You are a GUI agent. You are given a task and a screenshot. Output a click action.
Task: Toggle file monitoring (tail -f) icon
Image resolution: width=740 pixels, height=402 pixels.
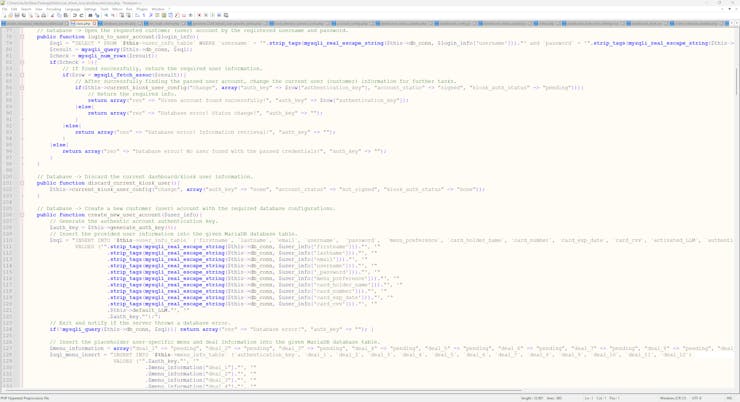pyautogui.click(x=191, y=15)
